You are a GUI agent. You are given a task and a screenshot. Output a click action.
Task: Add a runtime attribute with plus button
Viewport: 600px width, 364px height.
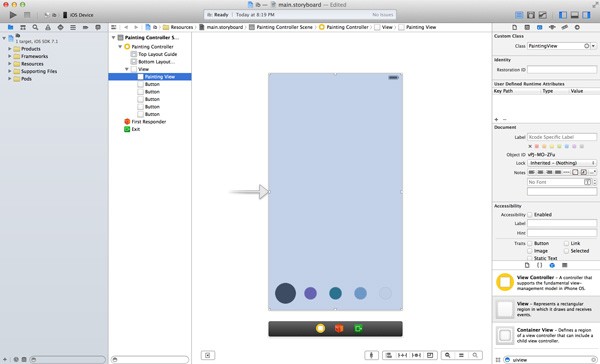click(x=496, y=119)
